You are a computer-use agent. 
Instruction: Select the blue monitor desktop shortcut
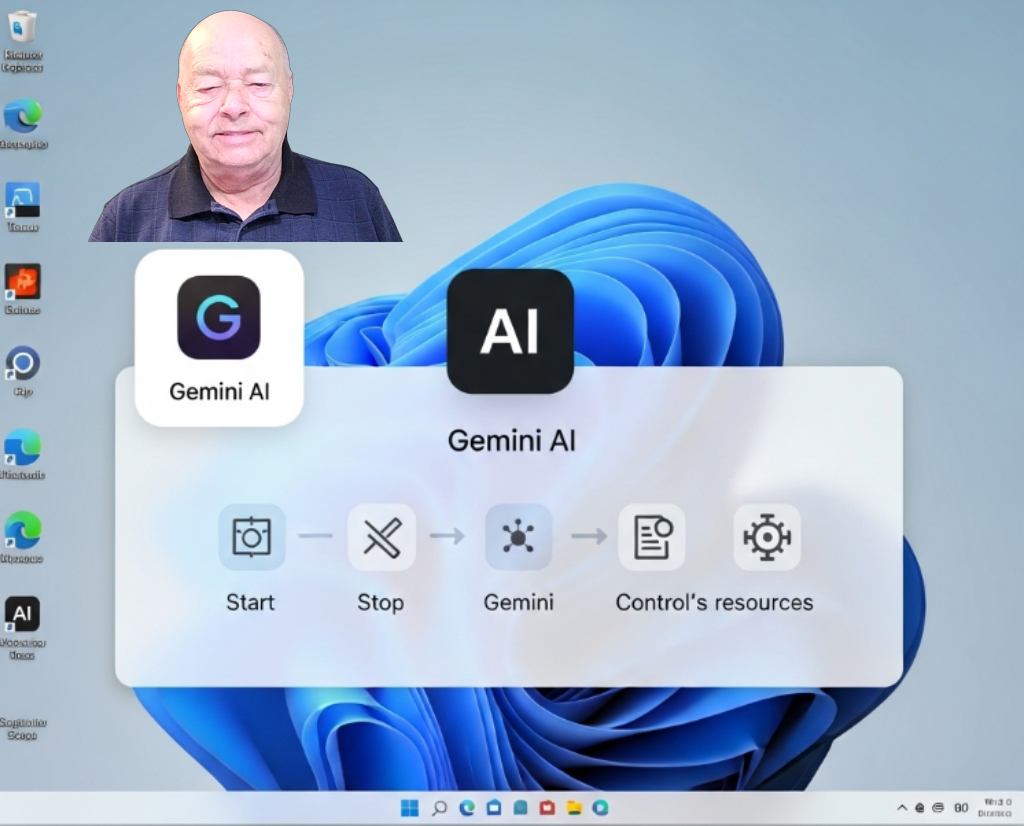click(x=23, y=200)
